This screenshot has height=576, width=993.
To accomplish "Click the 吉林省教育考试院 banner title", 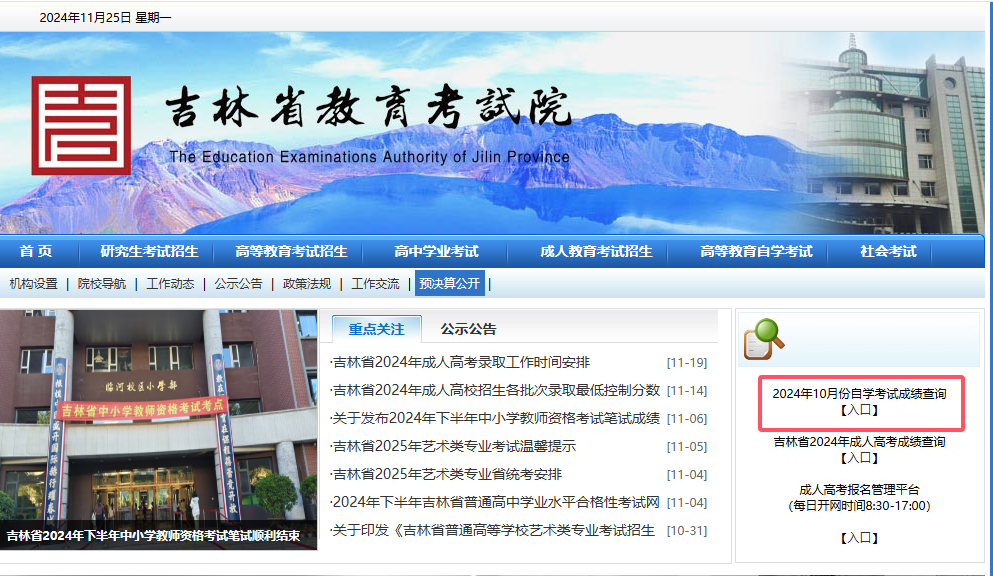I will (x=369, y=108).
